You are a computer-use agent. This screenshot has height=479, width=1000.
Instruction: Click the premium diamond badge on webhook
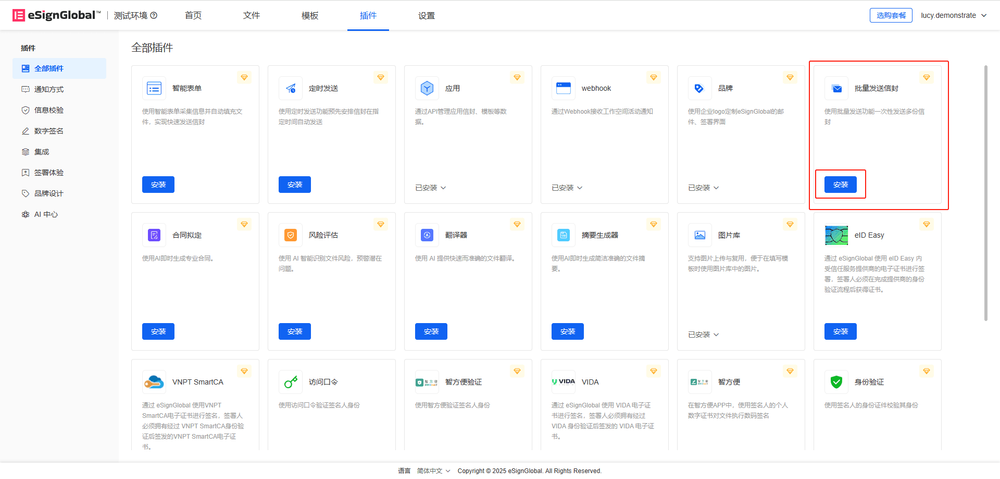click(x=654, y=77)
